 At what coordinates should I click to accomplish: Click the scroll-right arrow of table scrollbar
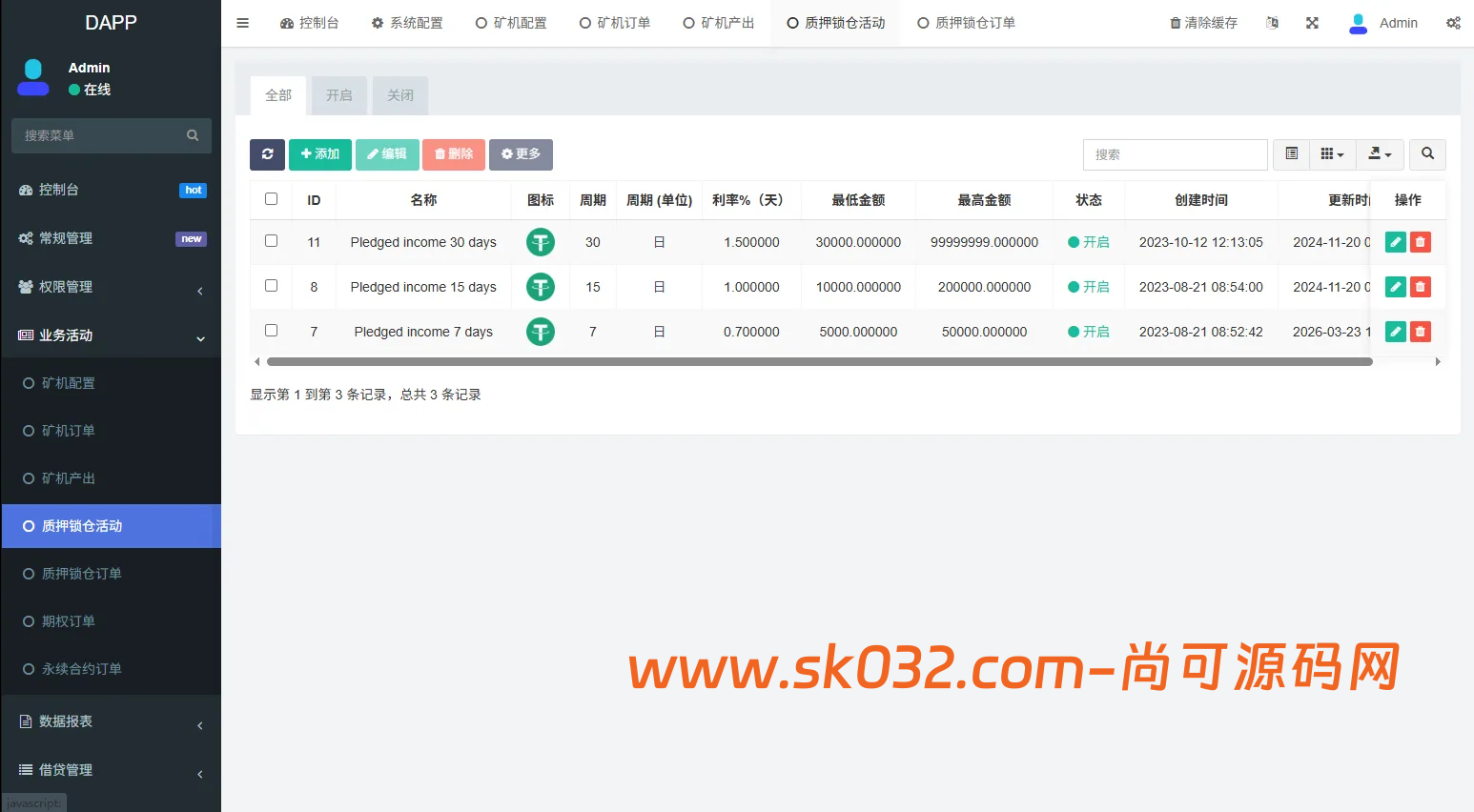1438,362
